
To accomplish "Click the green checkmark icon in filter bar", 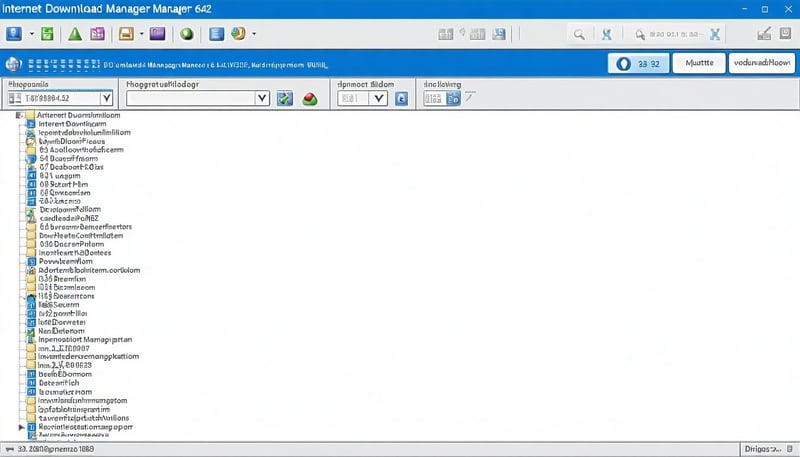I will pos(285,98).
